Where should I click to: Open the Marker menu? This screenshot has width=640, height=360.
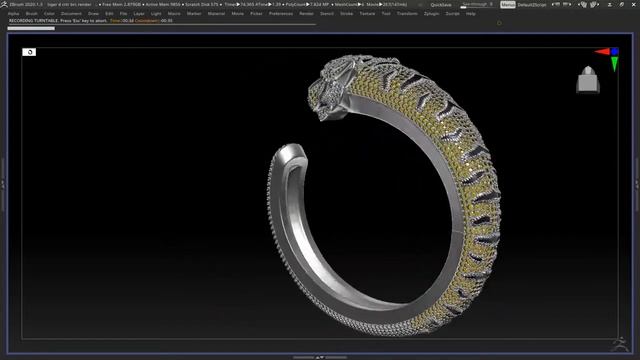click(x=194, y=13)
